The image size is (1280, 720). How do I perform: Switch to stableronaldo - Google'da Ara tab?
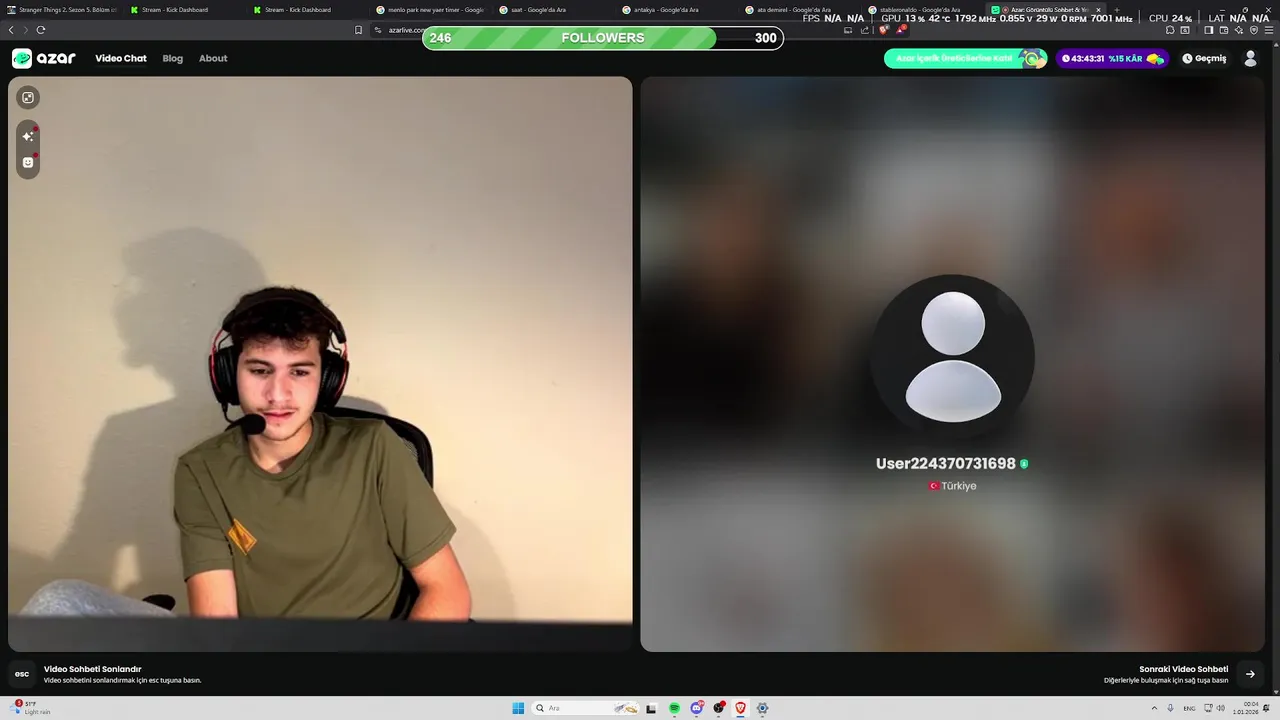click(x=922, y=10)
